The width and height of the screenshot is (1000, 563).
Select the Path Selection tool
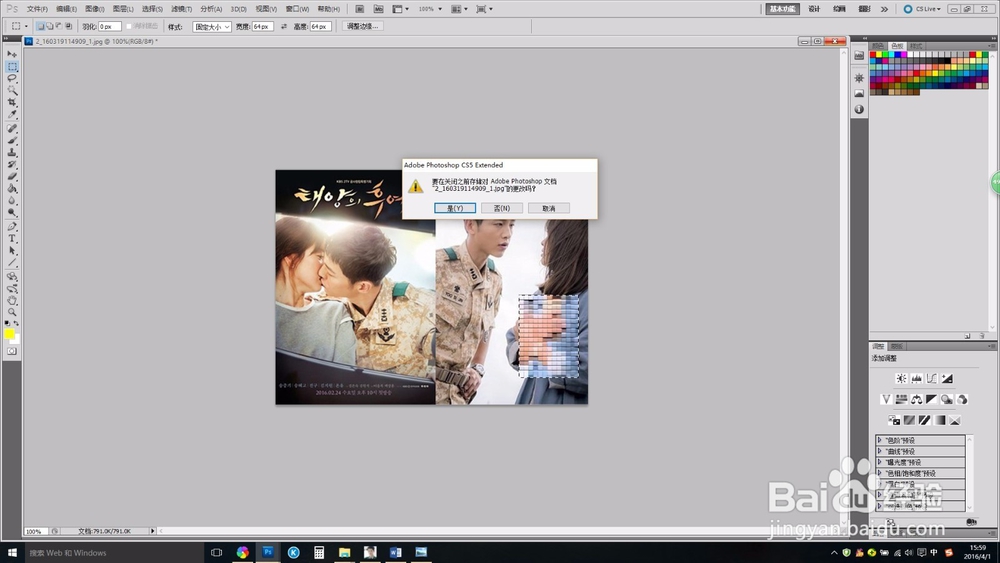[12, 251]
